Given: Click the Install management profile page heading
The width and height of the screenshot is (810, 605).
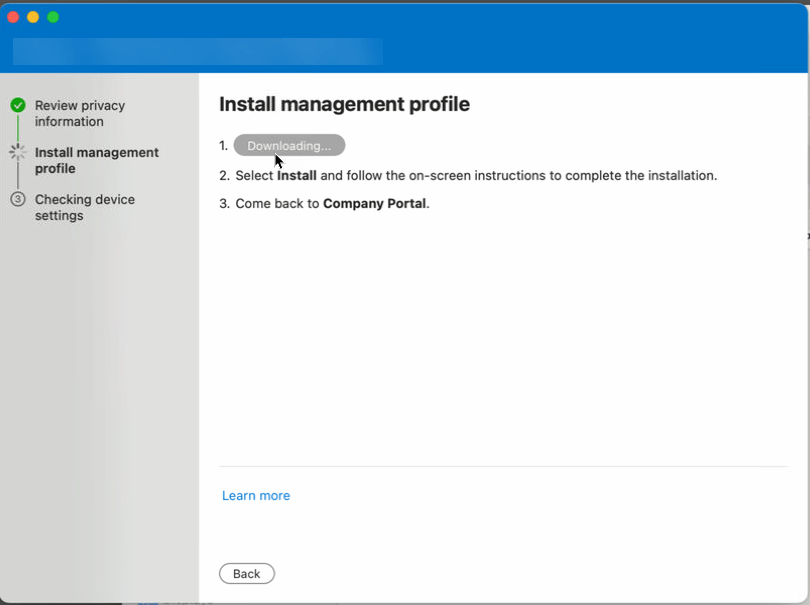Looking at the screenshot, I should point(345,104).
